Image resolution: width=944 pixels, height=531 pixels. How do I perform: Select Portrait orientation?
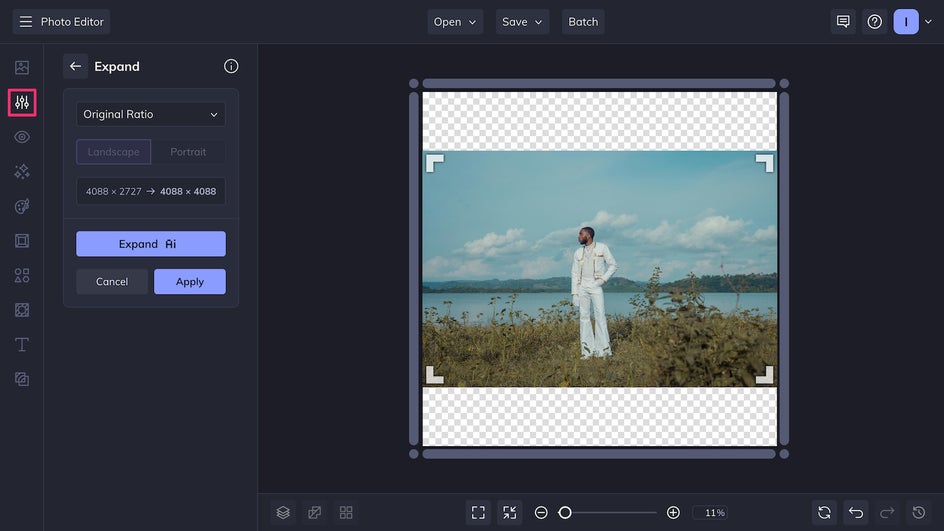pyautogui.click(x=188, y=152)
